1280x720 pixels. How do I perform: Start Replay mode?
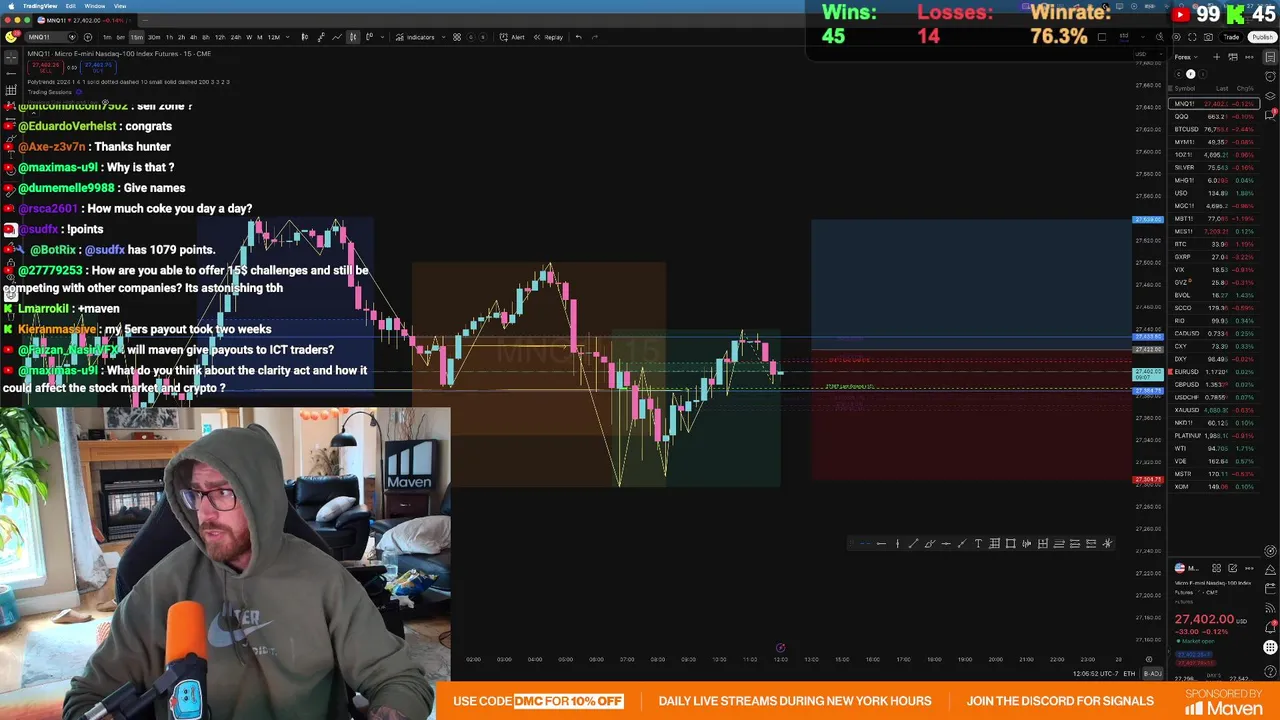pos(548,37)
